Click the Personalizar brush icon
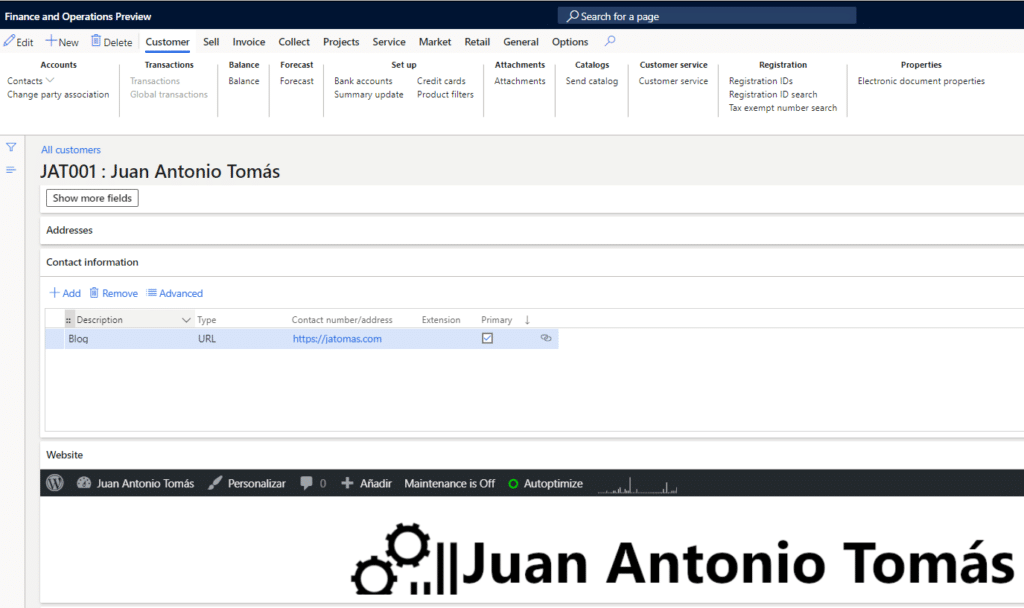This screenshot has width=1024, height=608. (x=215, y=483)
